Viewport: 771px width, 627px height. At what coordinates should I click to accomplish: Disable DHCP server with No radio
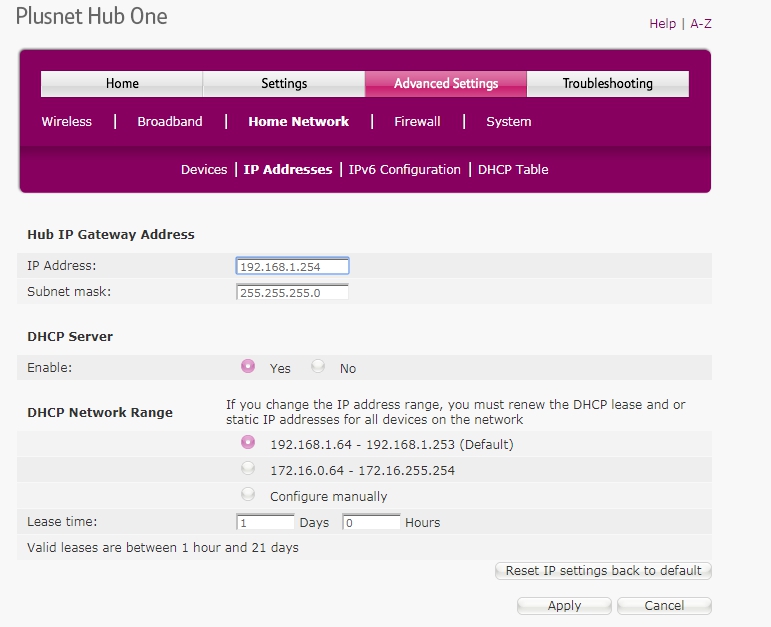318,367
